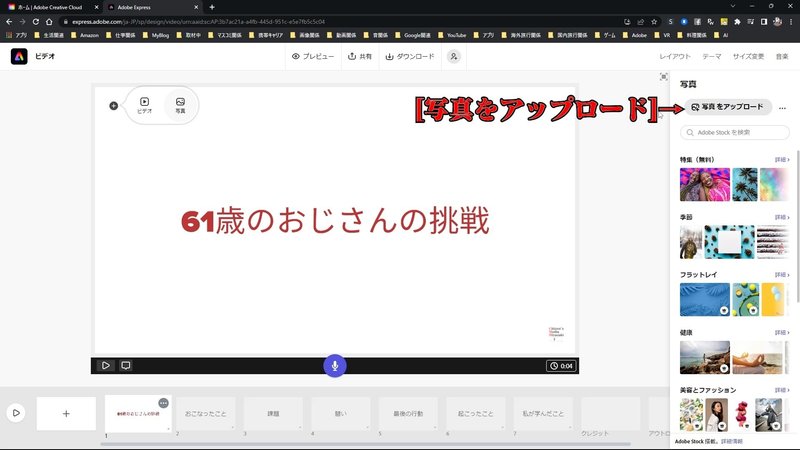Reload the page with the refresh icon

pyautogui.click(x=36, y=21)
